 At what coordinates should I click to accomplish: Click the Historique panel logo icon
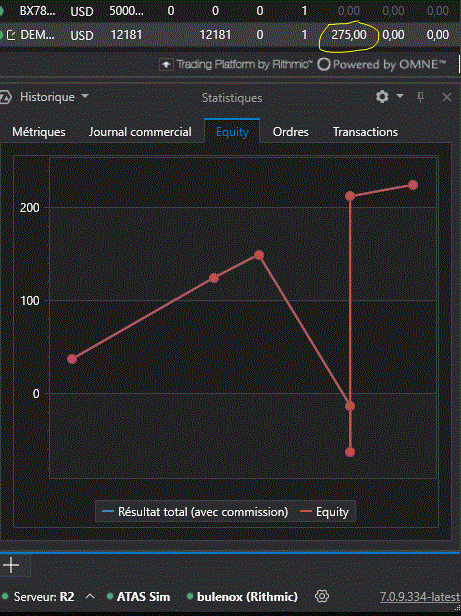(6, 97)
